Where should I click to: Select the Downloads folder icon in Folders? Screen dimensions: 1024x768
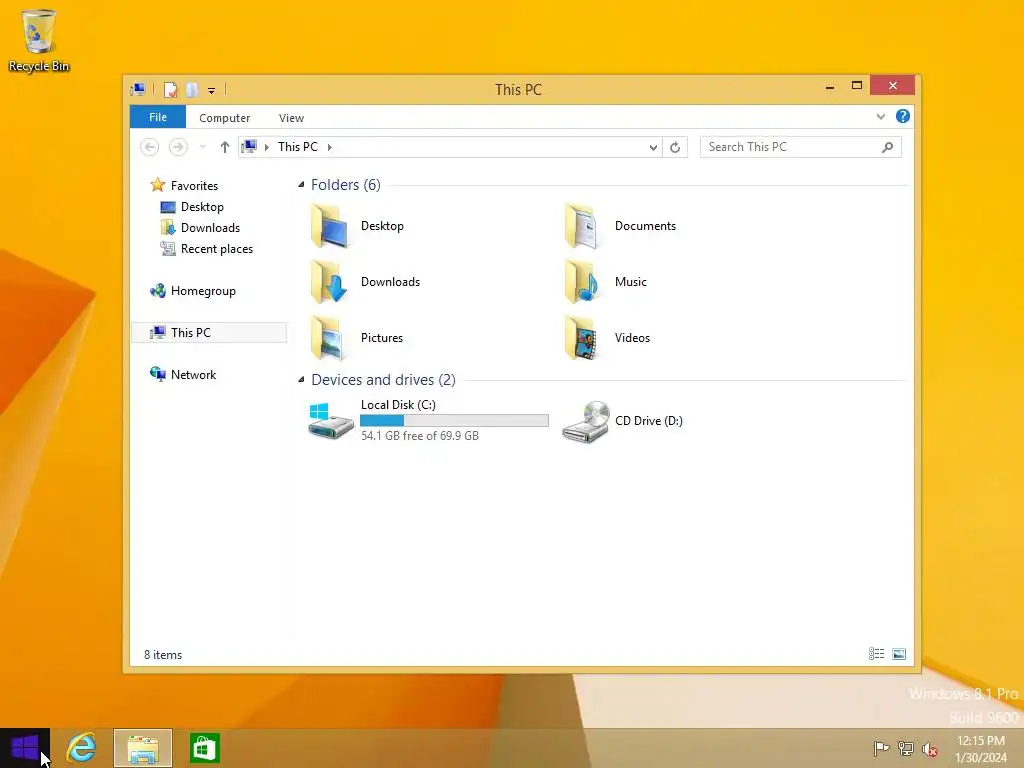tap(329, 281)
